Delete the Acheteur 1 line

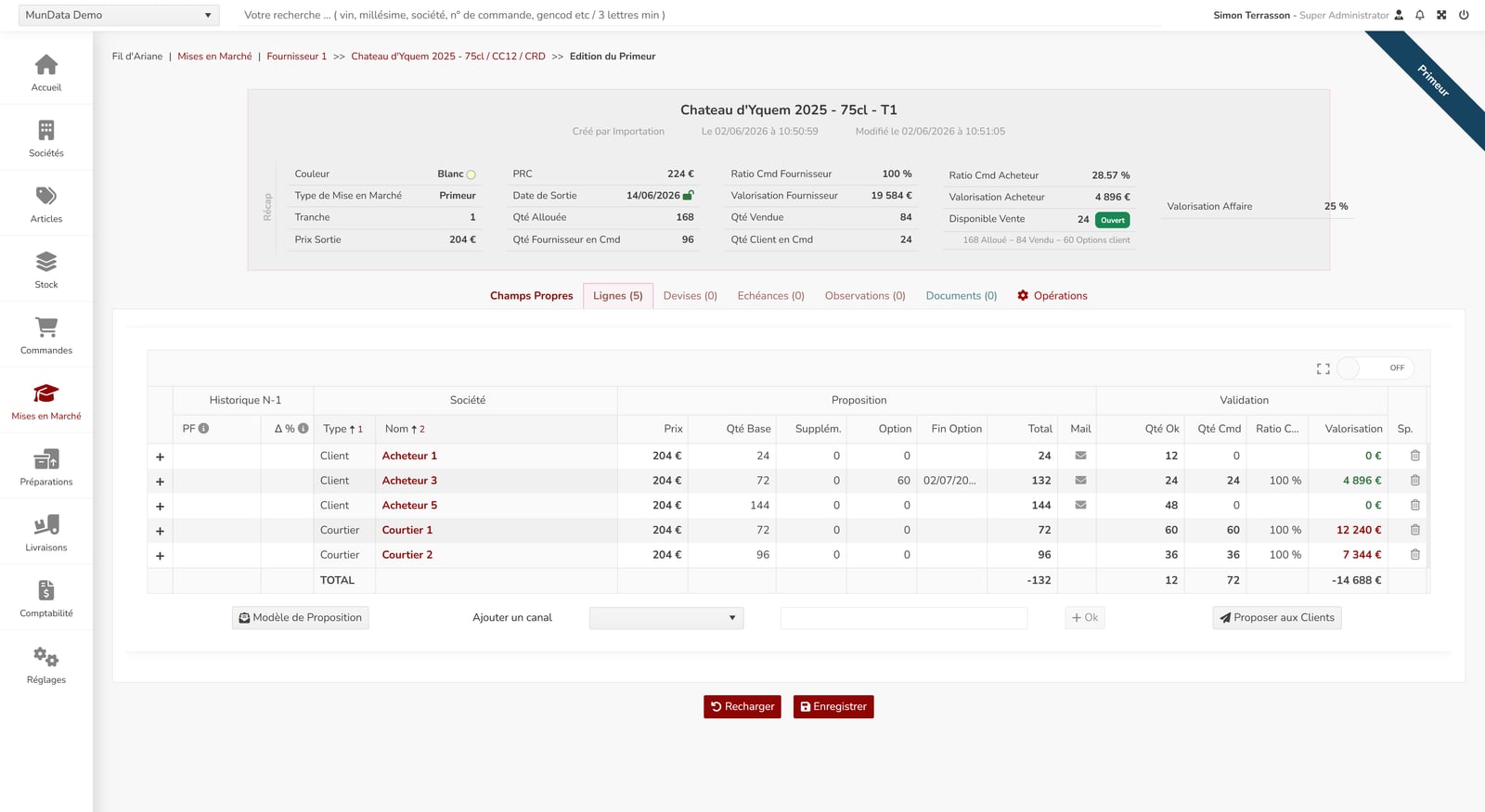(x=1415, y=456)
